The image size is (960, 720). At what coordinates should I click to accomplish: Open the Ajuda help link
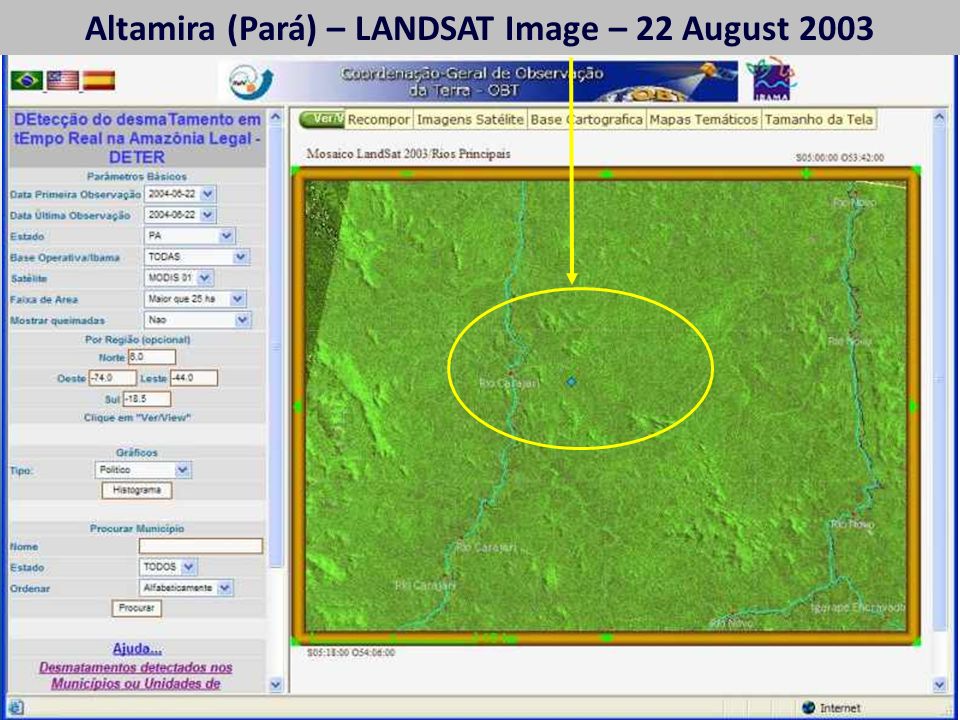[x=137, y=648]
